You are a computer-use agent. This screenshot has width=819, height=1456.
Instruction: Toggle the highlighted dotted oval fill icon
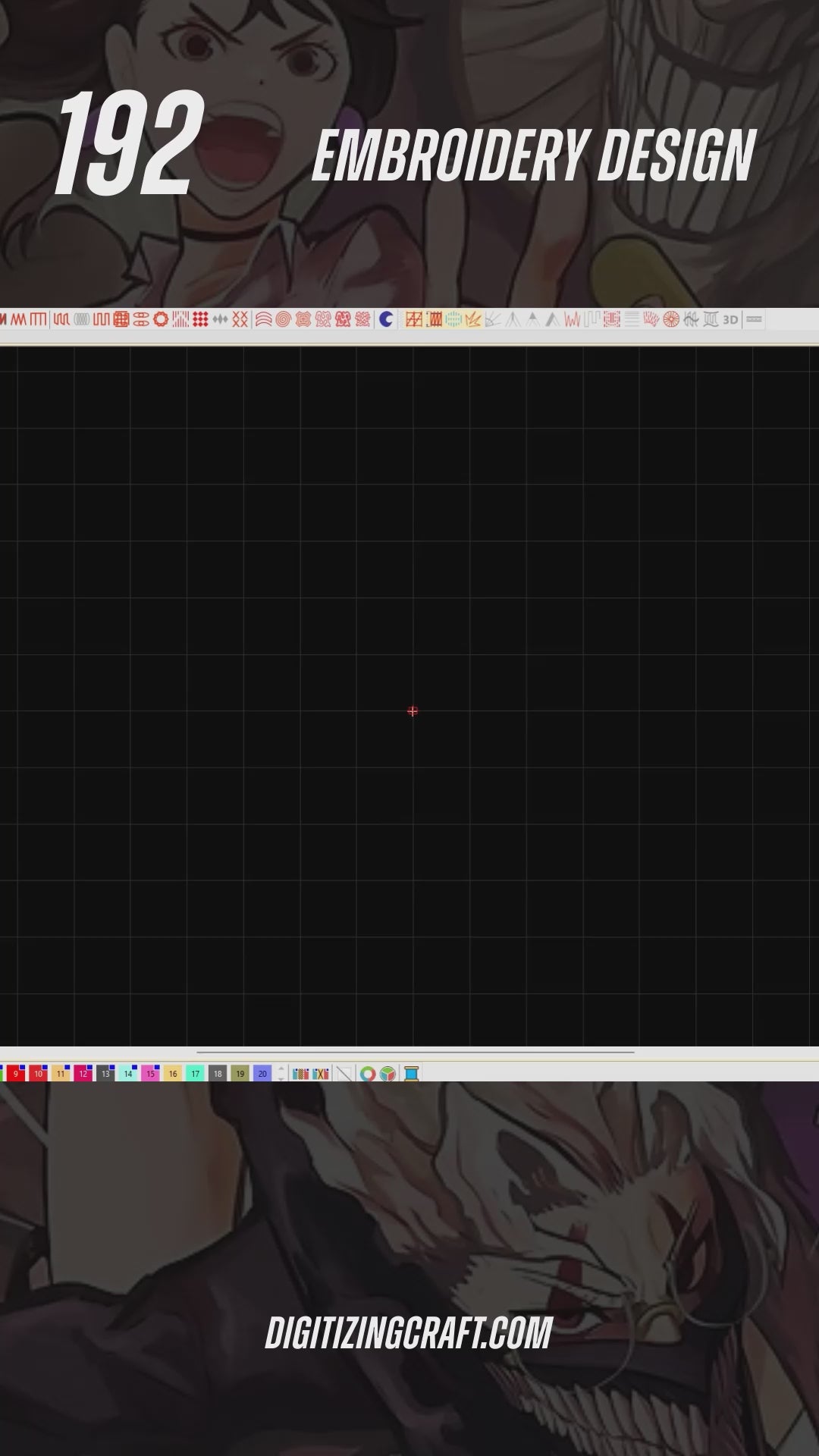[453, 320]
